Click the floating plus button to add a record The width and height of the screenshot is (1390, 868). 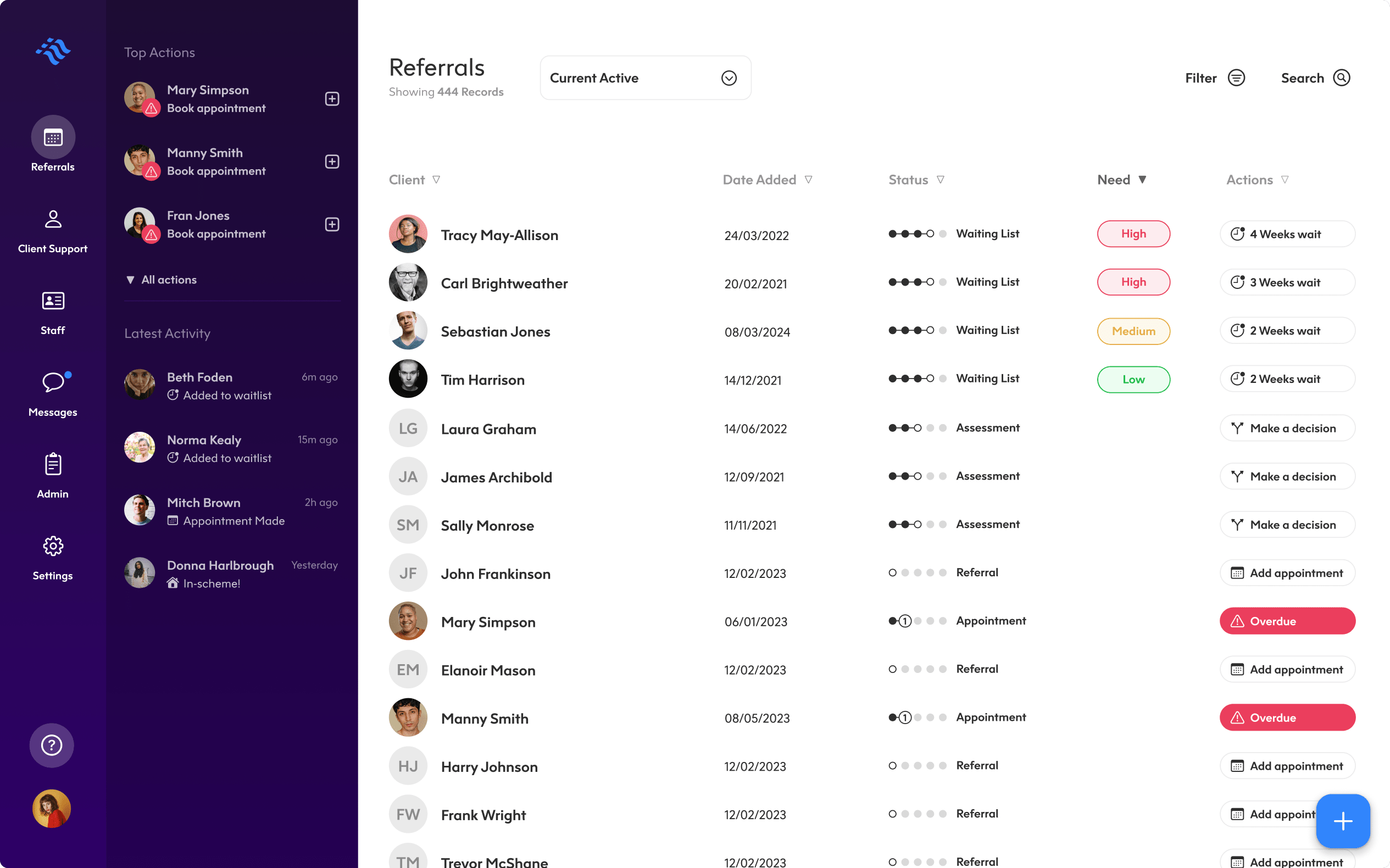[1342, 821]
